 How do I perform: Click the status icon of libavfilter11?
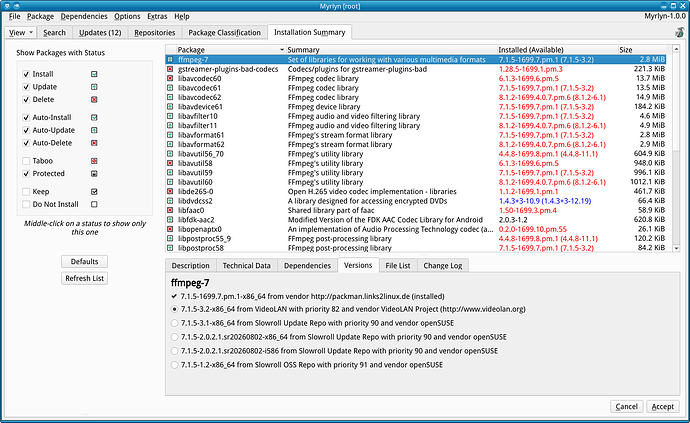[x=170, y=125]
